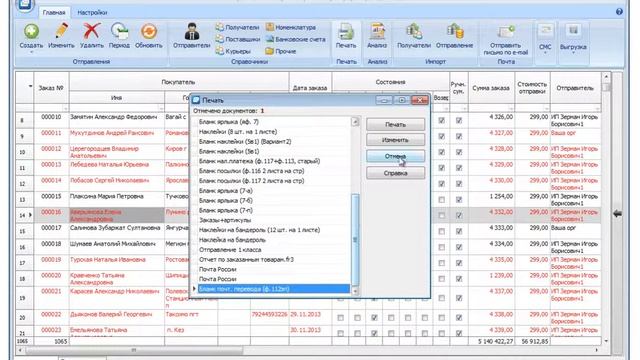Toggle first state checkbox in order 000022 row
Screen dimensions: 640x360
pos(340,318)
